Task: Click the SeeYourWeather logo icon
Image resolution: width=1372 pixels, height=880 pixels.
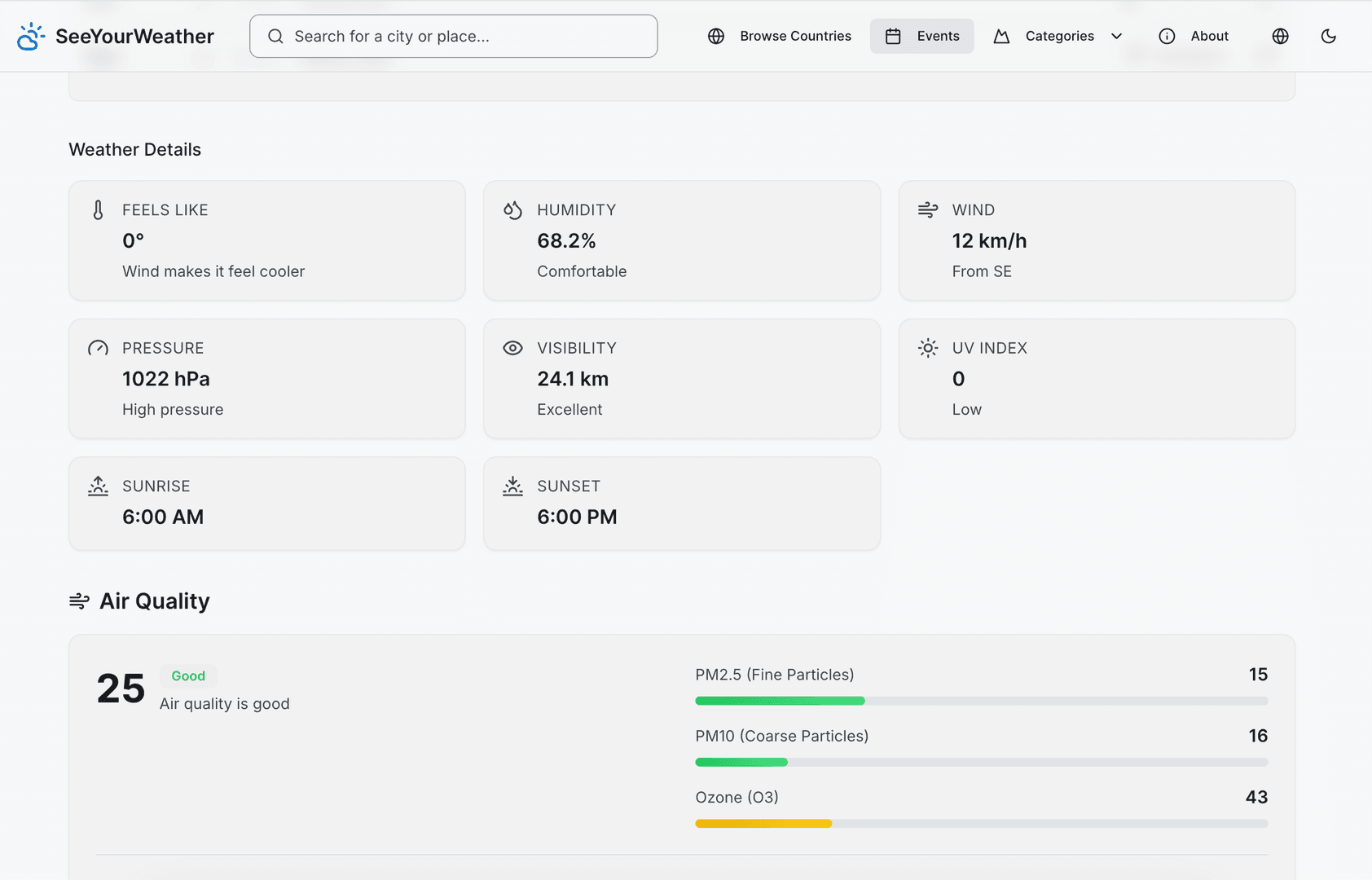Action: point(30,36)
